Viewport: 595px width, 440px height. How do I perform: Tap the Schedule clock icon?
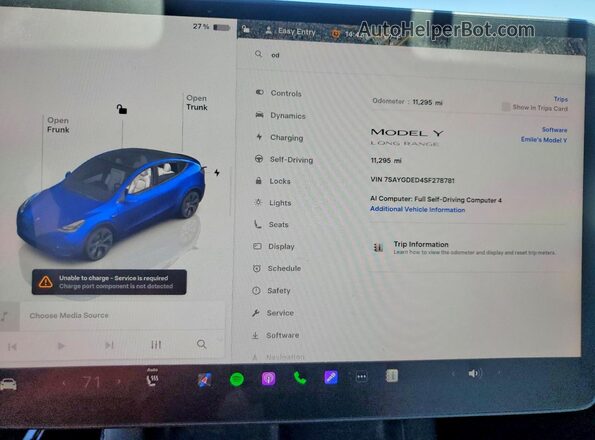(x=257, y=268)
